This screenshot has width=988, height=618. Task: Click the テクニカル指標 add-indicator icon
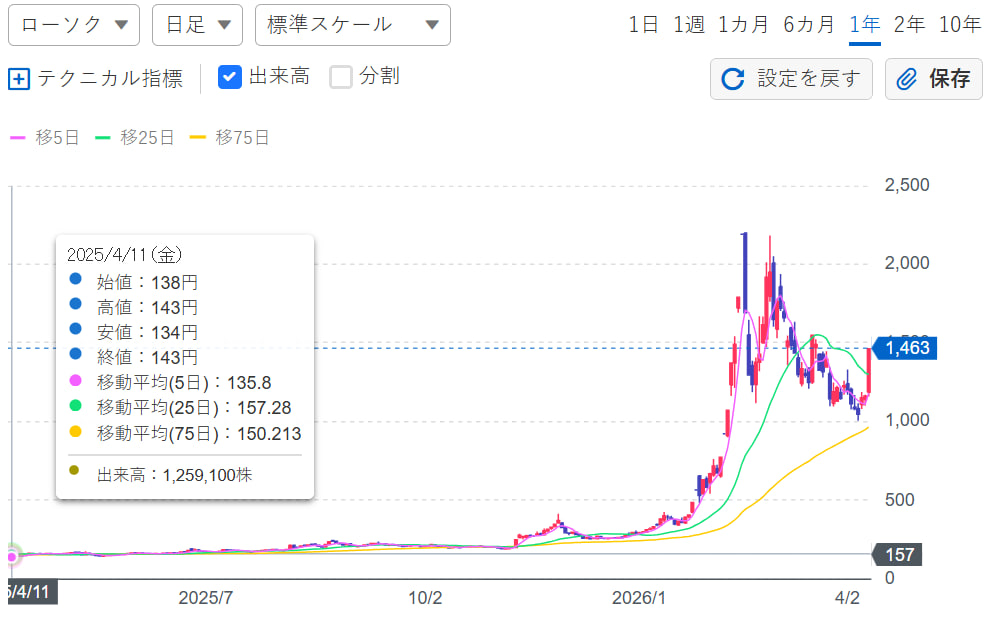pyautogui.click(x=18, y=78)
